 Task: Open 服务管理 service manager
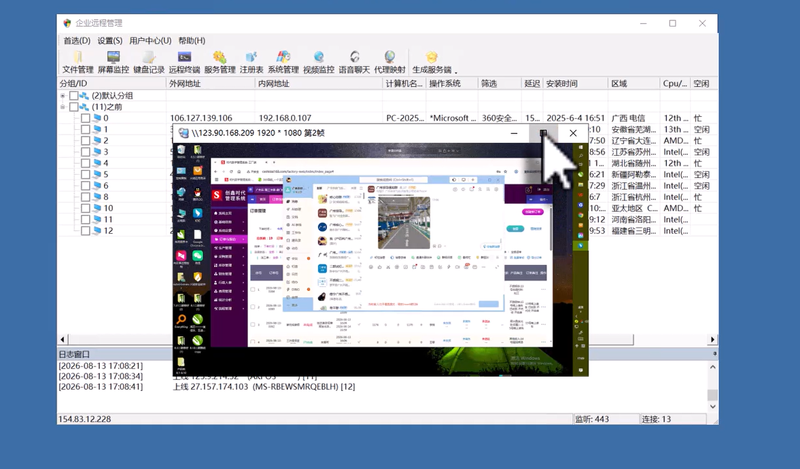(219, 62)
